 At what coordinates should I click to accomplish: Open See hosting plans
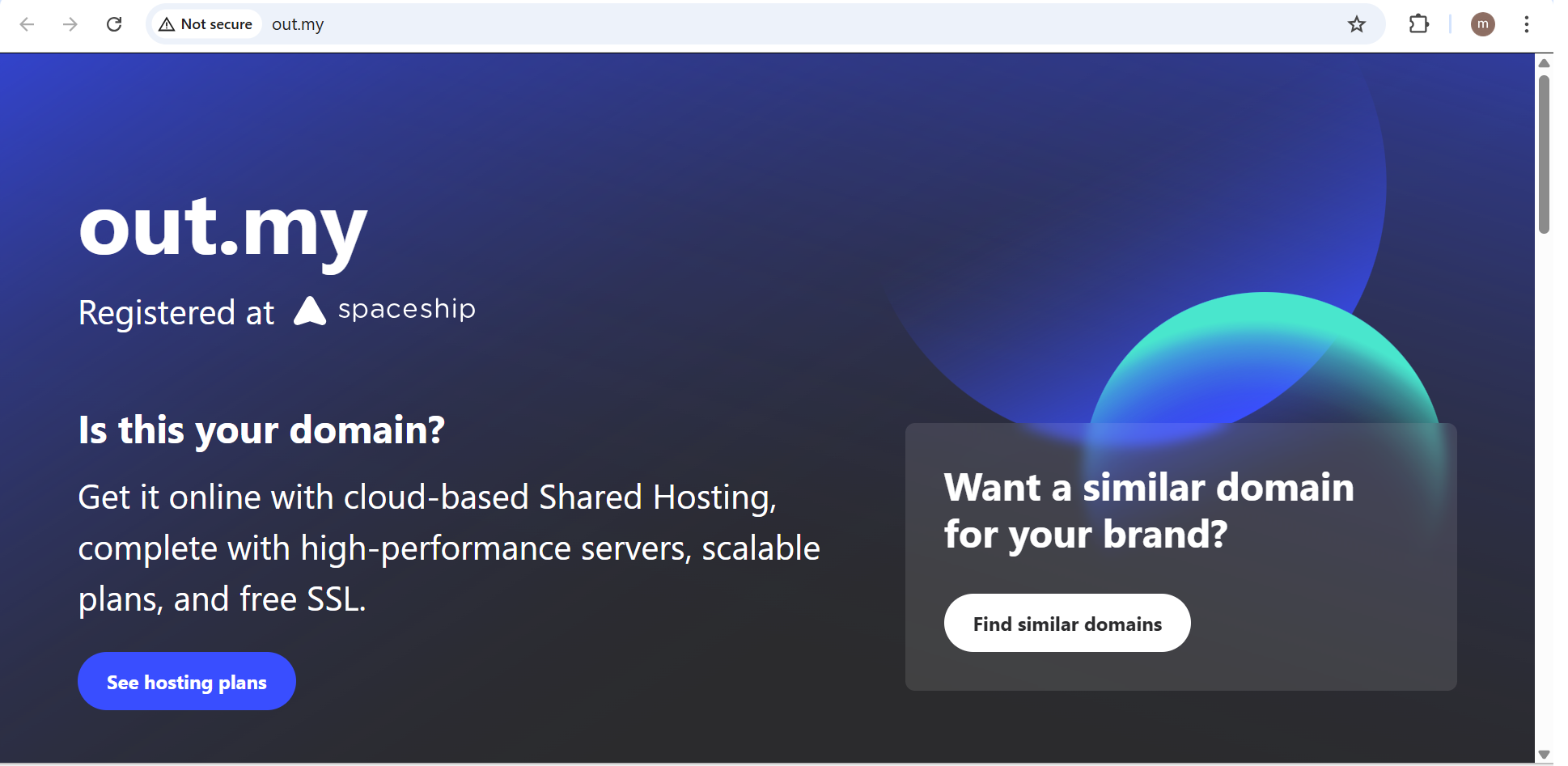click(x=187, y=681)
